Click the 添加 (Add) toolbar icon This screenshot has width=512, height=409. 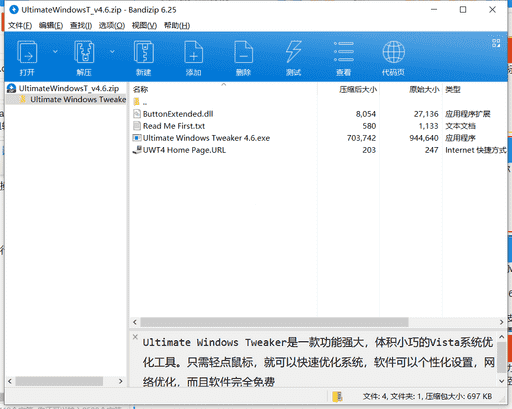[x=194, y=52]
